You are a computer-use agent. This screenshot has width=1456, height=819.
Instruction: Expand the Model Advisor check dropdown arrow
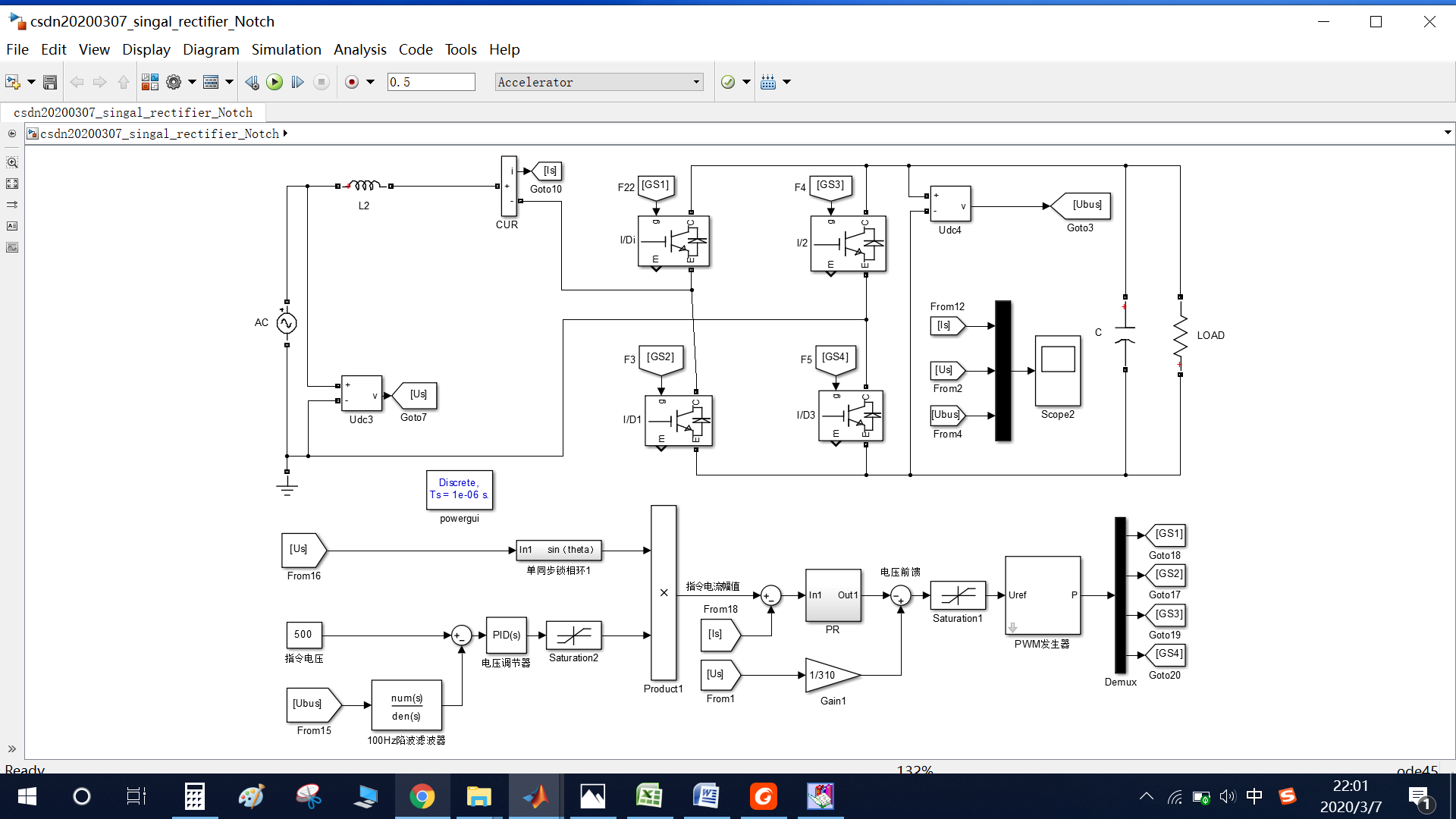[x=746, y=82]
